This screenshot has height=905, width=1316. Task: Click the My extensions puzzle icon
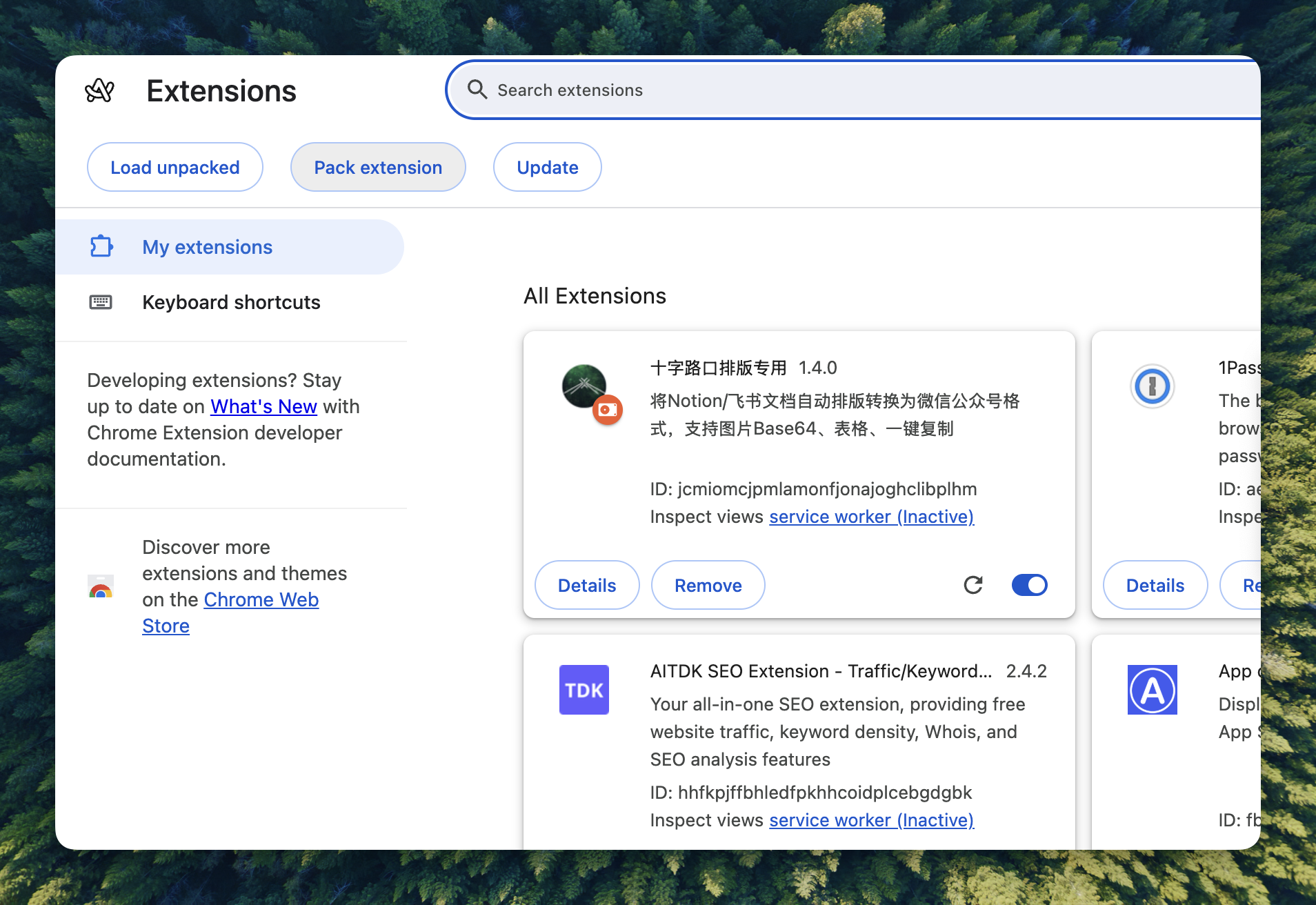pos(101,246)
